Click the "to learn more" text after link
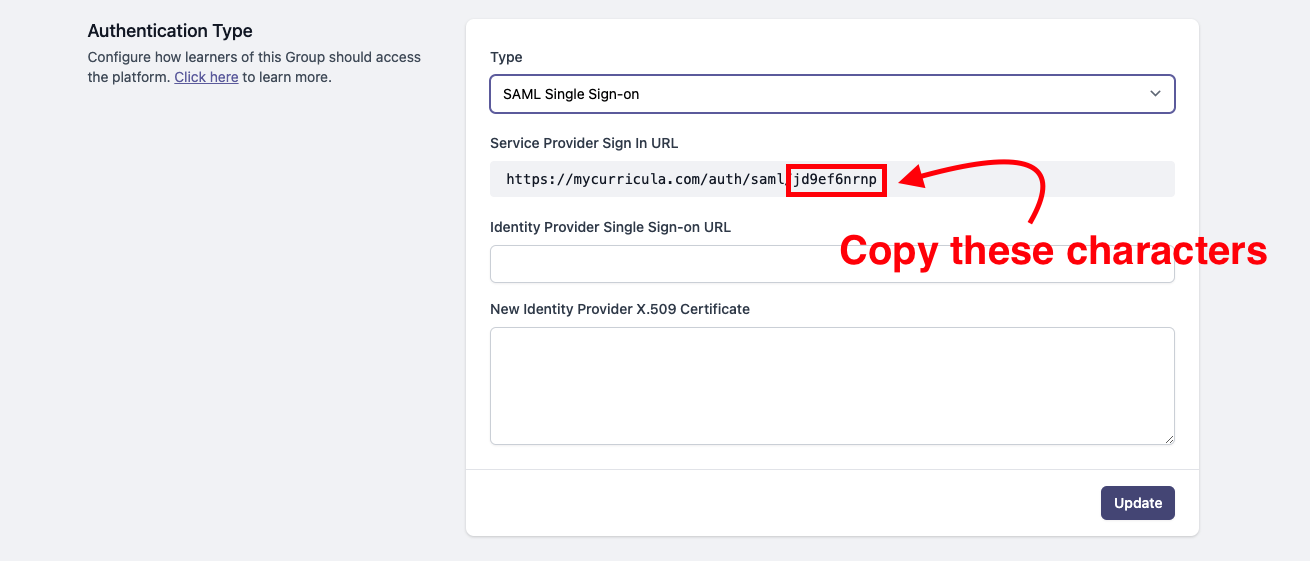The image size is (1310, 561). 287,77
